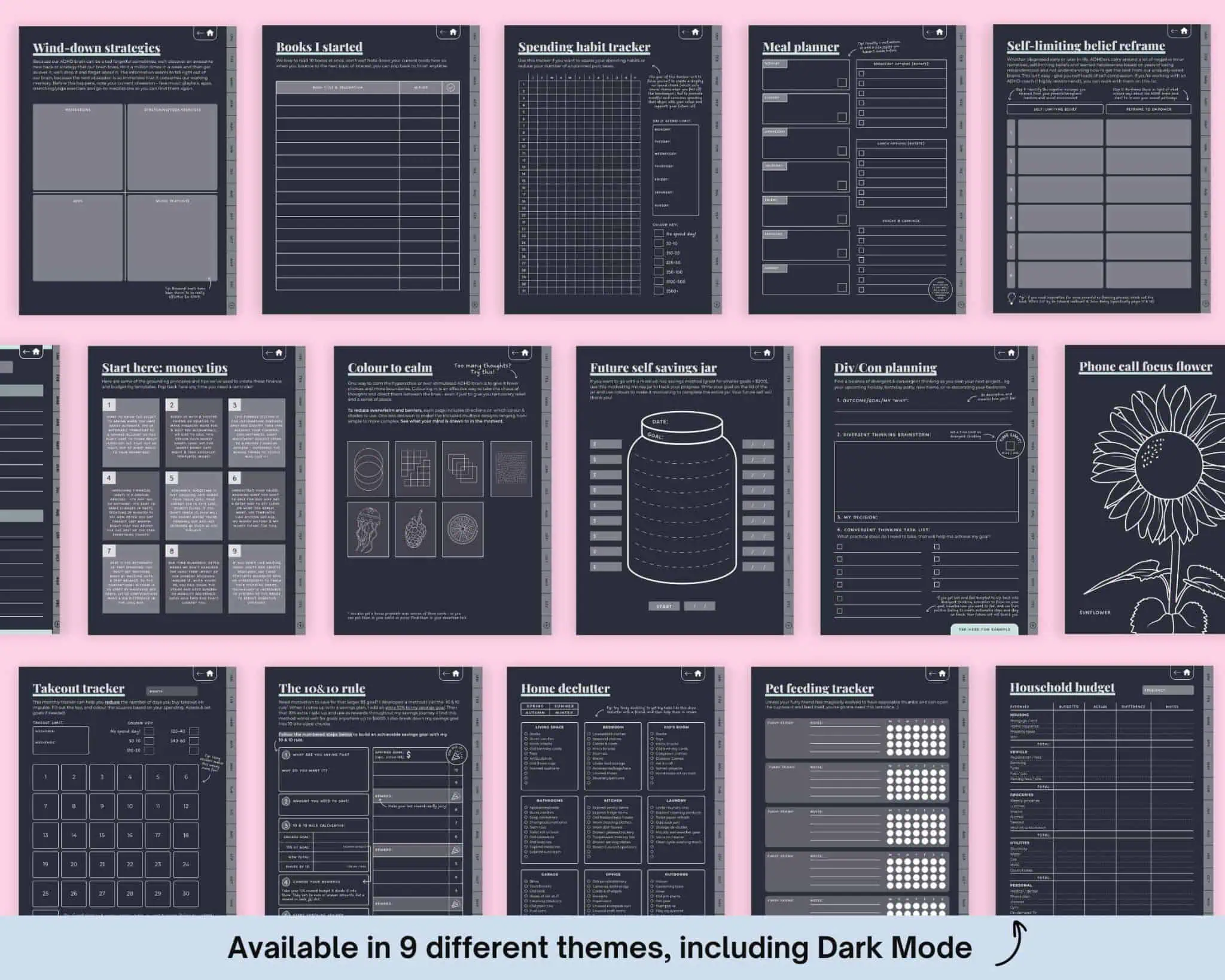This screenshot has width=1225, height=980.
Task: Tap the Spending habit tracker page title
Action: (584, 47)
